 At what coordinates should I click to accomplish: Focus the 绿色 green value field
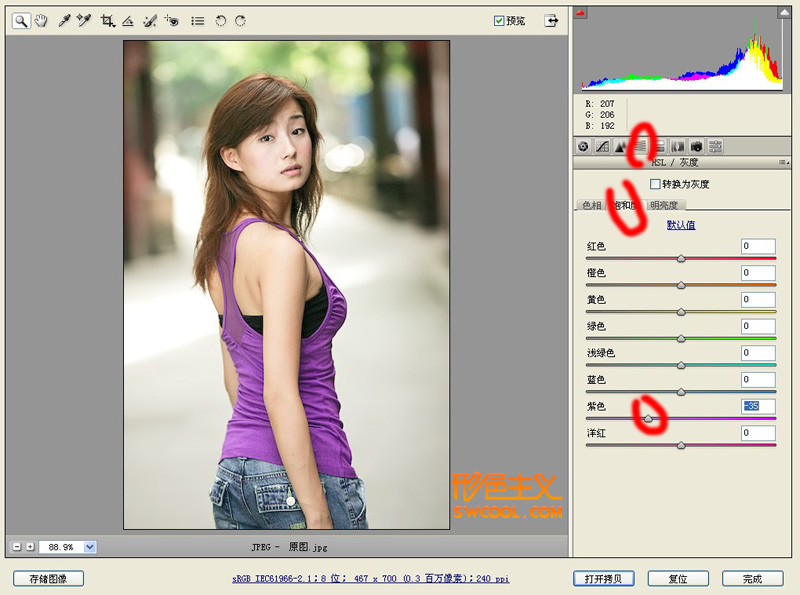coord(758,326)
